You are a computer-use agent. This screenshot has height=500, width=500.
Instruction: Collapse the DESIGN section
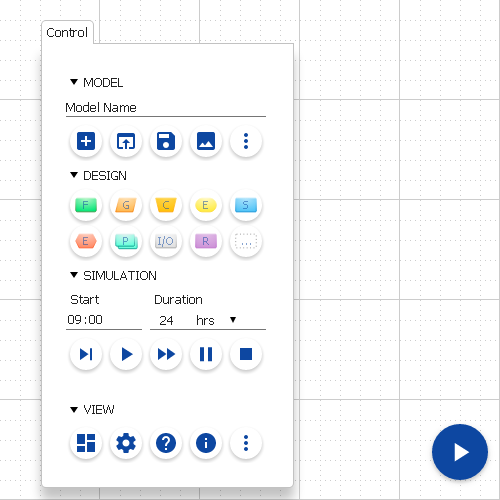click(x=74, y=175)
